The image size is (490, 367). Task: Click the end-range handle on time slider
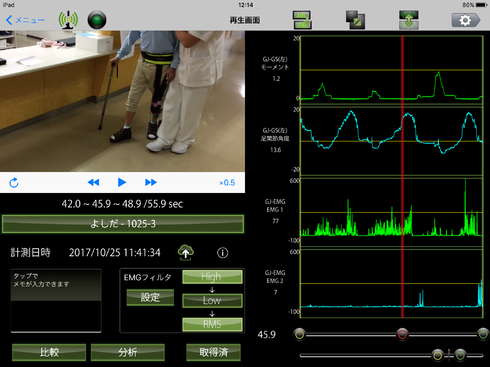pos(483,334)
